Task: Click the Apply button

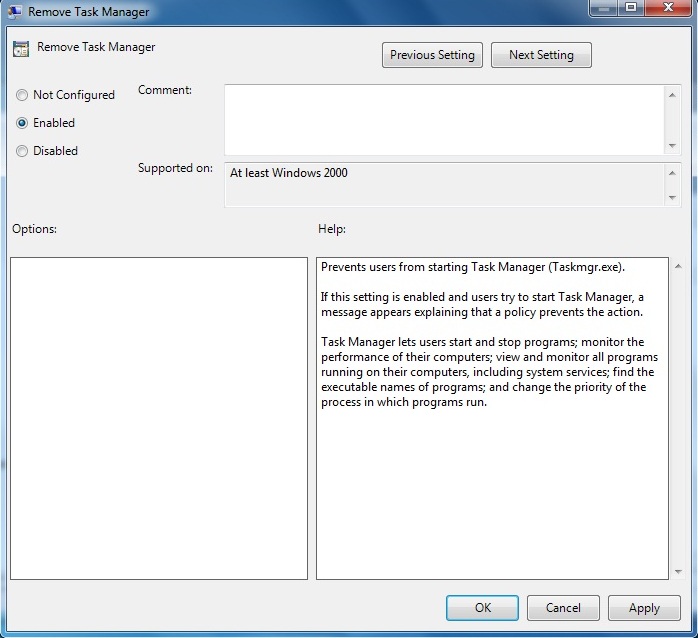Action: [x=644, y=608]
